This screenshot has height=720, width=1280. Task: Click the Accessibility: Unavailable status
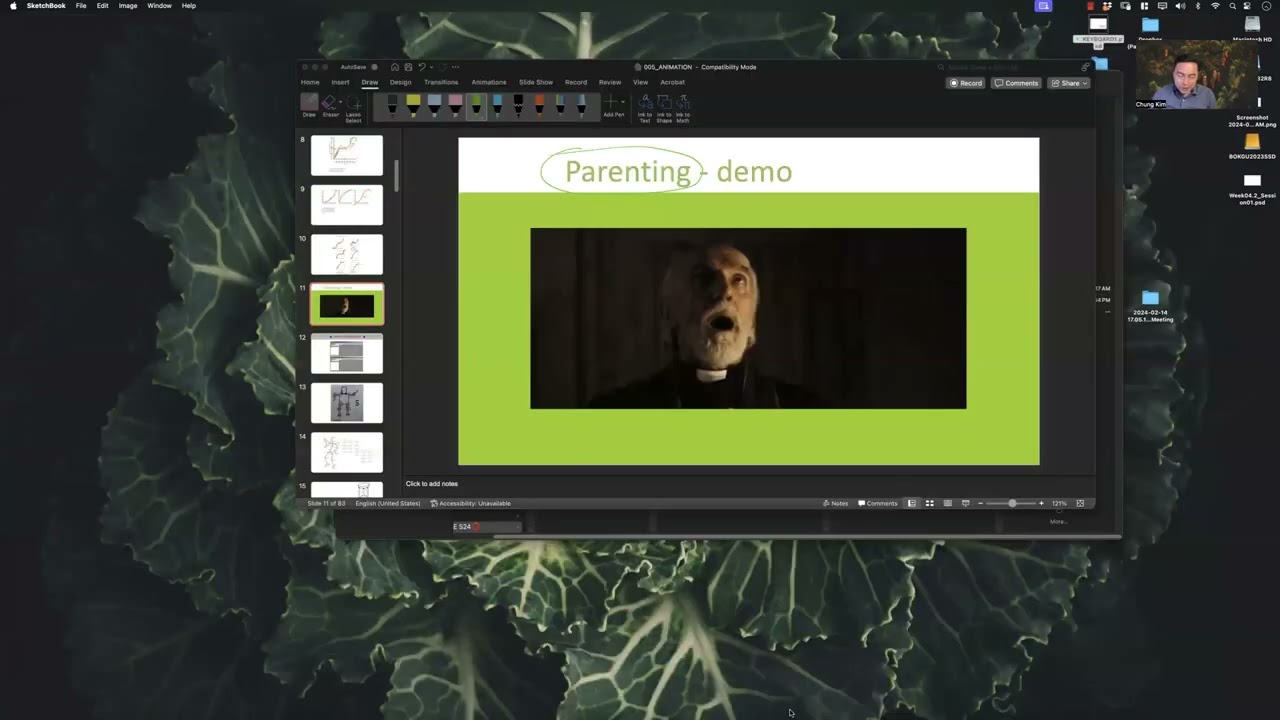pos(471,503)
